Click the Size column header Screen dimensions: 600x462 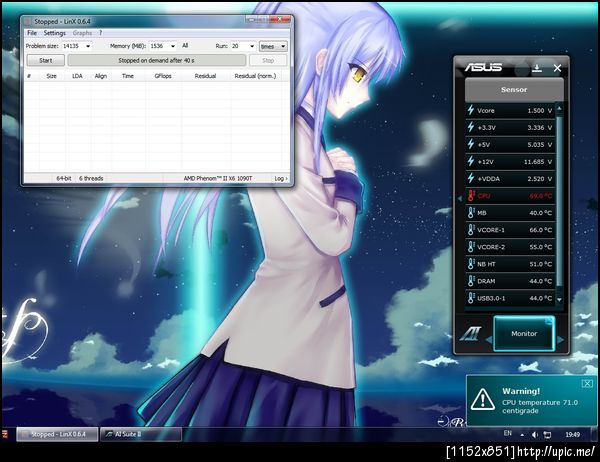point(51,76)
